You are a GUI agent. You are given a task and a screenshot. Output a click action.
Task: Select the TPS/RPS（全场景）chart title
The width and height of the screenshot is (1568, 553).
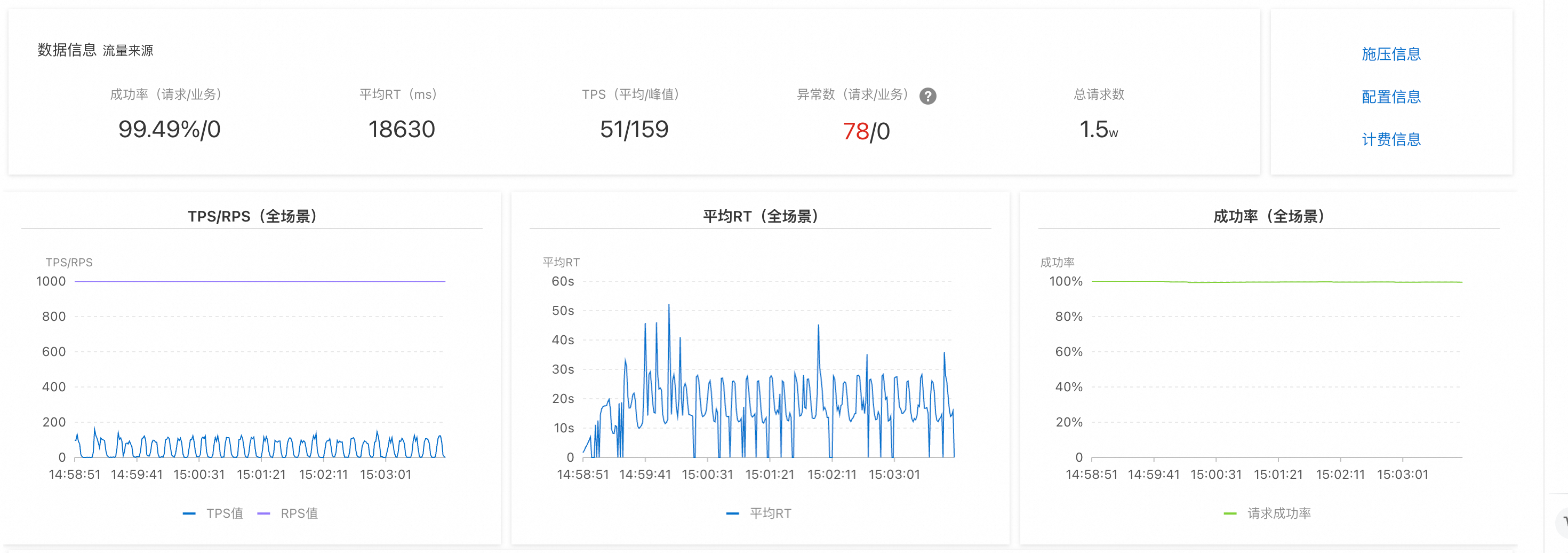click(253, 216)
